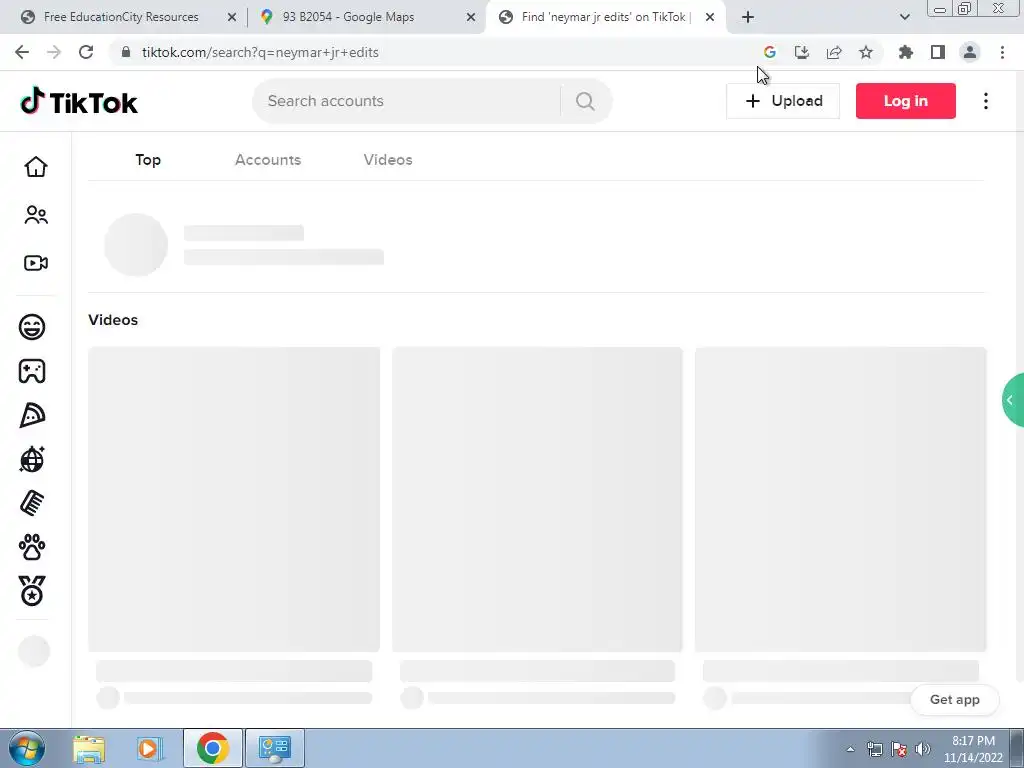Image resolution: width=1024 pixels, height=768 pixels.
Task: Open TikTok more options three-dot menu
Action: tap(986, 101)
